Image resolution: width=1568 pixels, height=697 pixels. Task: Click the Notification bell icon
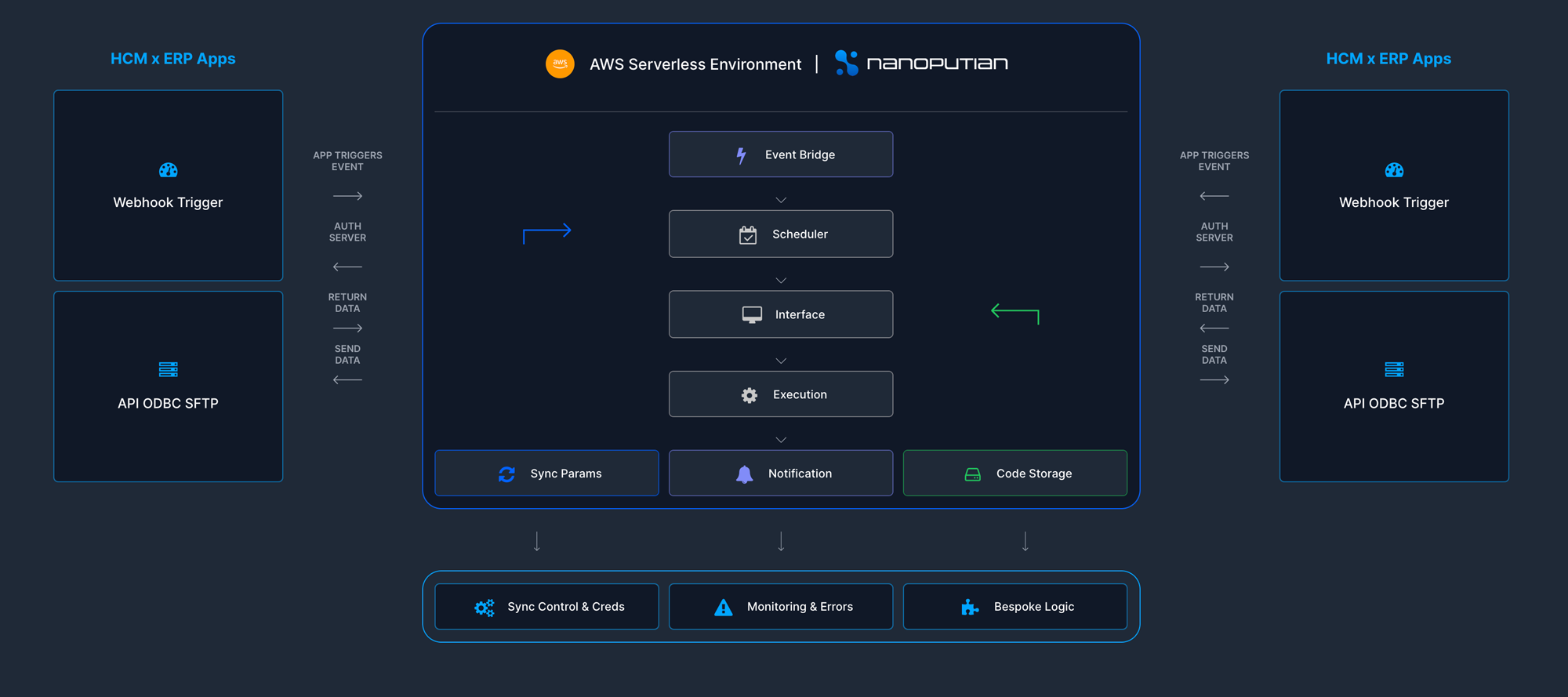point(745,474)
